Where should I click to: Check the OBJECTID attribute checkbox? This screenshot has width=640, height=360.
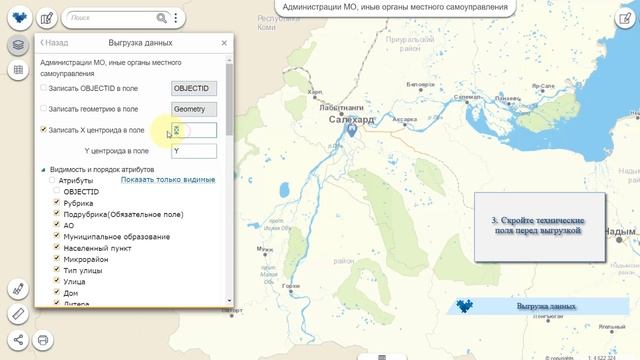[57, 191]
